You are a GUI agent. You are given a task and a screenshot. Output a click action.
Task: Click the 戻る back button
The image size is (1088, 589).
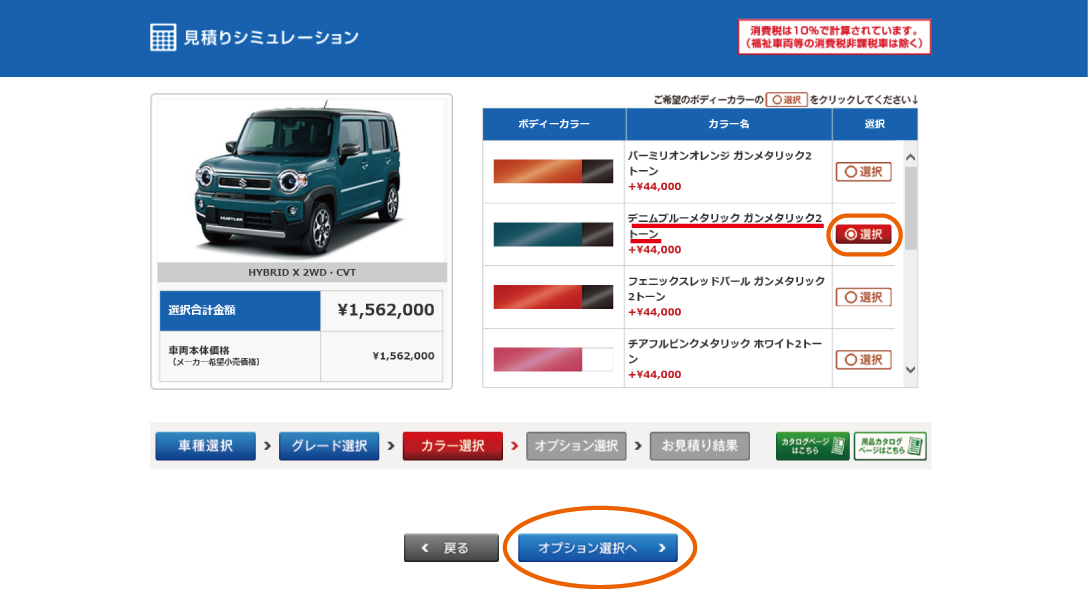point(451,548)
